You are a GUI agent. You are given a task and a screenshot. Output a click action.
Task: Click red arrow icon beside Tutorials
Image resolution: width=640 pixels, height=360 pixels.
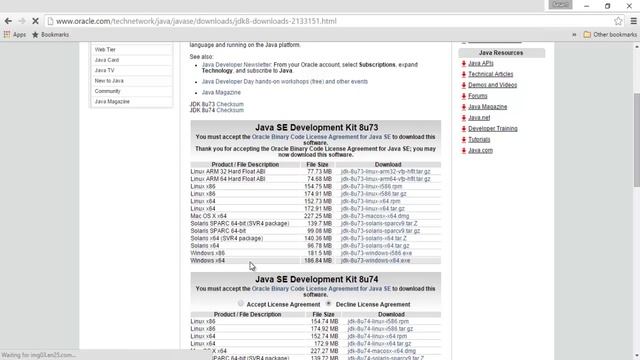coord(464,140)
